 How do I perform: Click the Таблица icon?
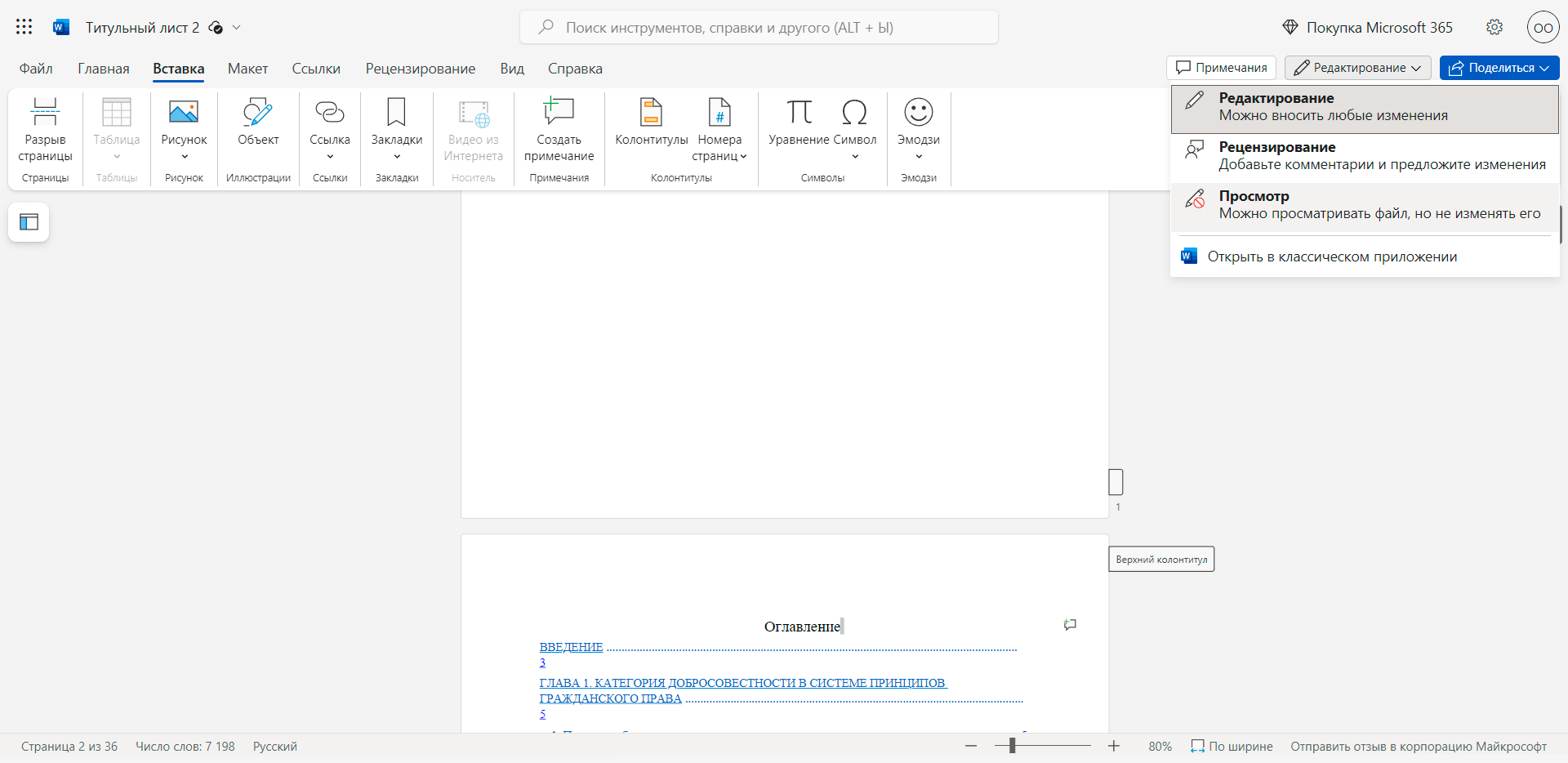click(117, 112)
